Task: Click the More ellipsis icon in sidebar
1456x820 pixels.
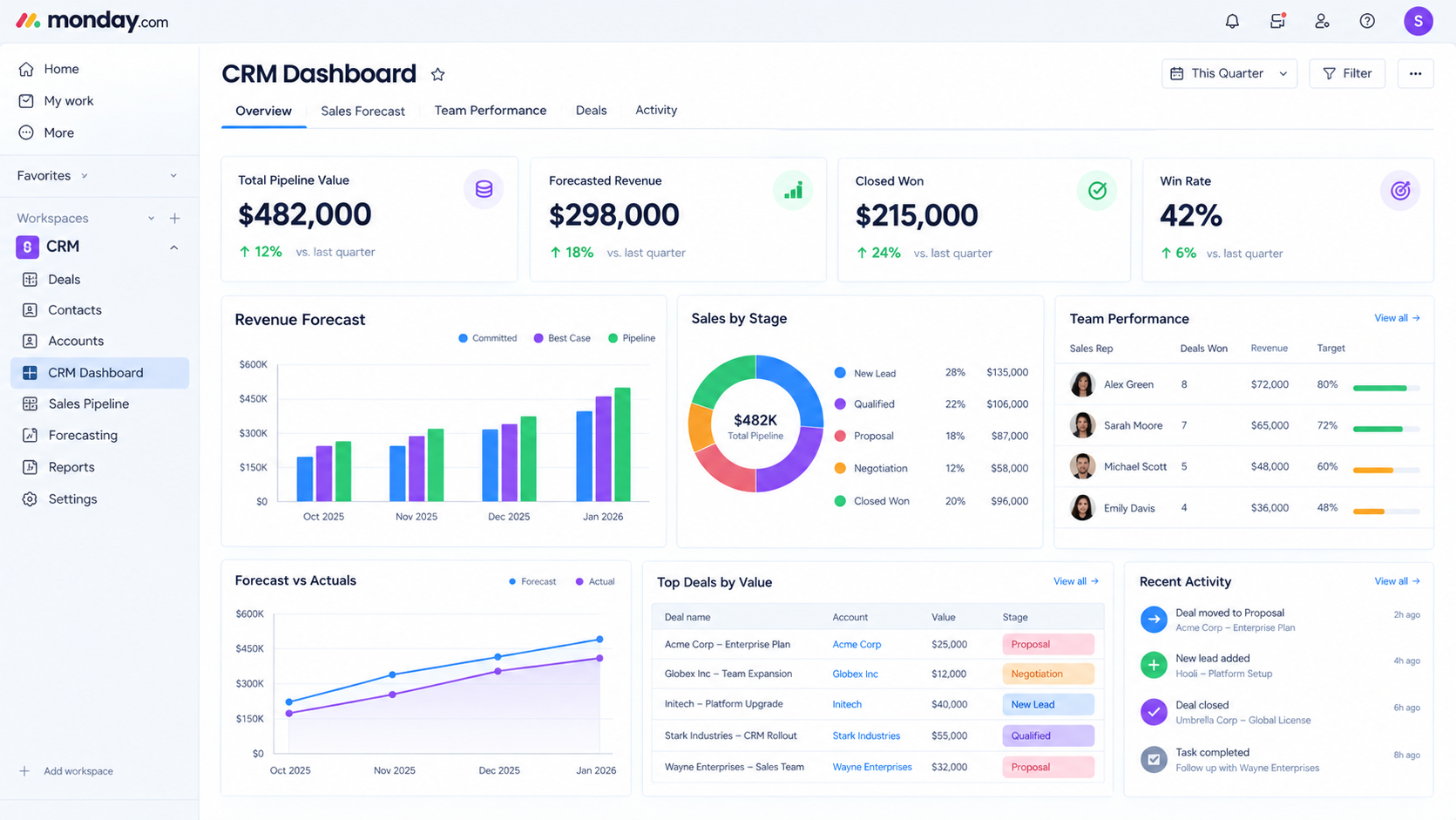Action: coord(26,132)
